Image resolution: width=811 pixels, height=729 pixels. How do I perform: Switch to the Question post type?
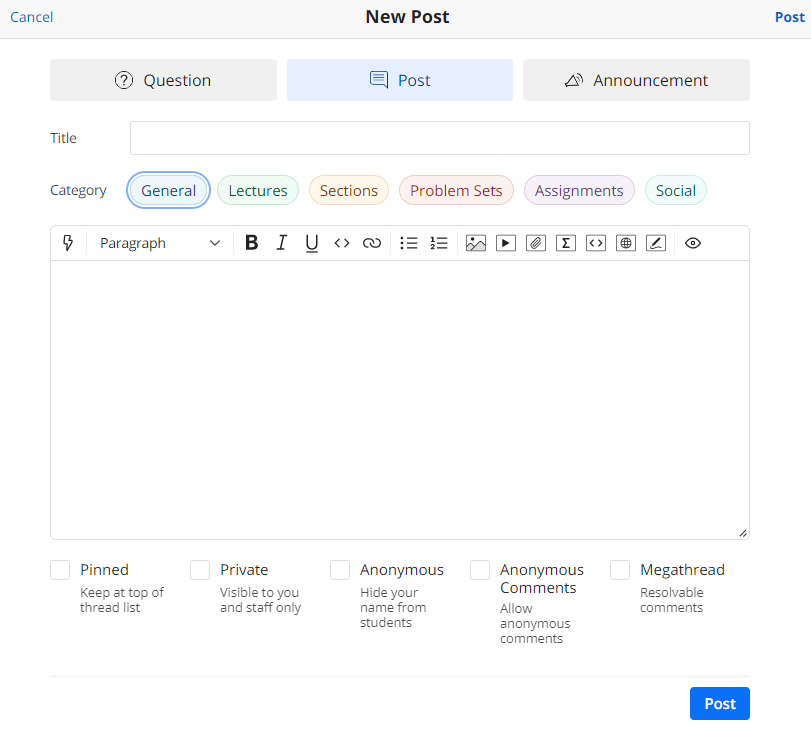pyautogui.click(x=163, y=81)
